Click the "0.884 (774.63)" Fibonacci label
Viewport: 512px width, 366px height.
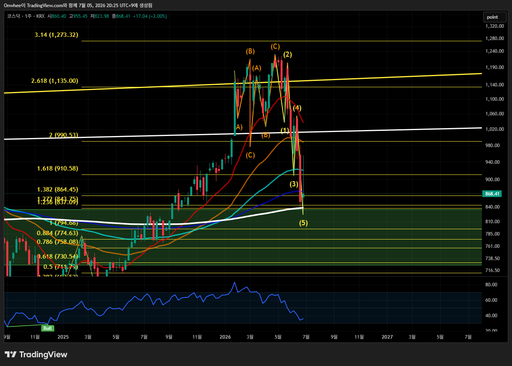tap(57, 233)
